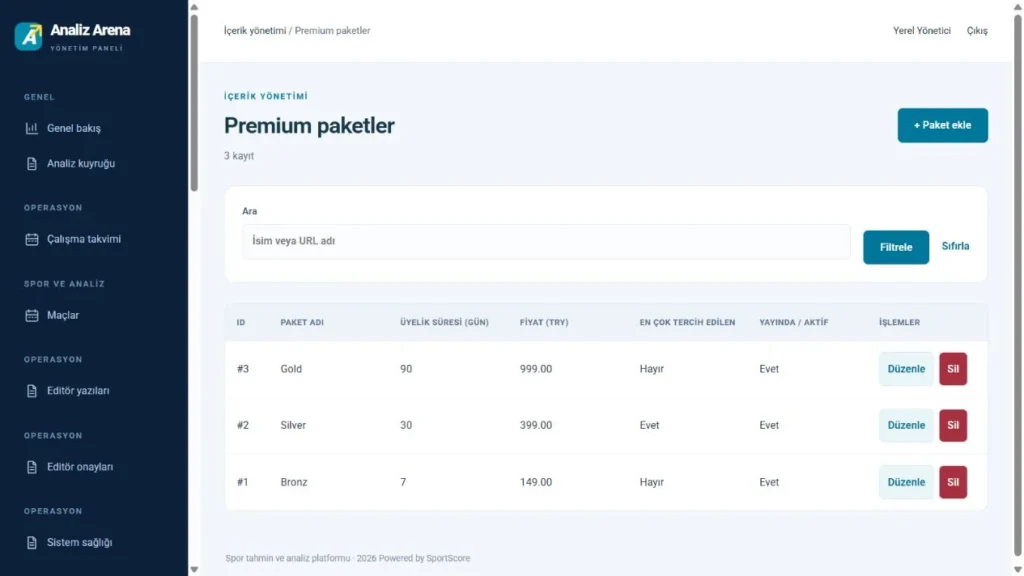Focus the İsim veya URL adı search field

point(546,242)
